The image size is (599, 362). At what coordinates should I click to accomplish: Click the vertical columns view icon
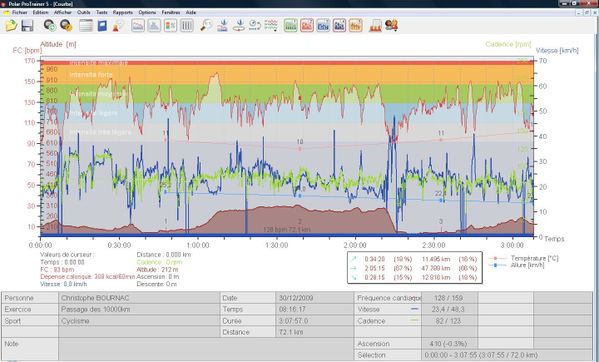click(x=186, y=26)
